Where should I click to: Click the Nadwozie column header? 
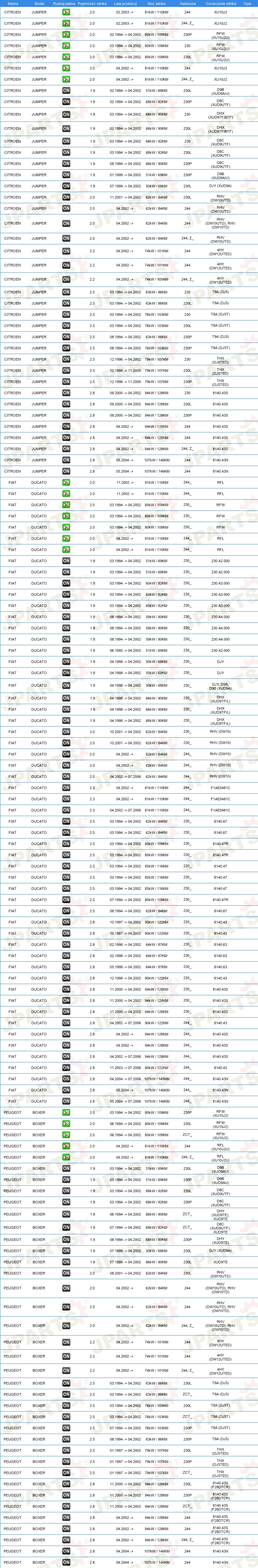(x=188, y=3)
